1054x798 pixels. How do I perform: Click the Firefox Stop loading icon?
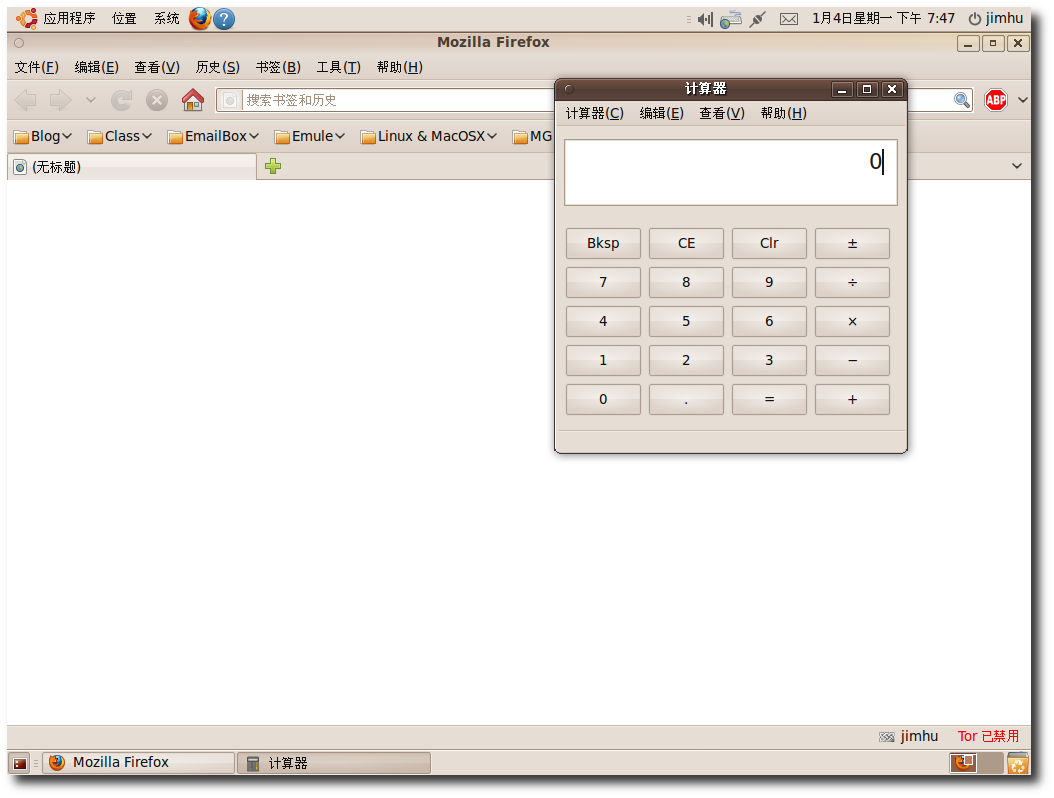pos(157,100)
